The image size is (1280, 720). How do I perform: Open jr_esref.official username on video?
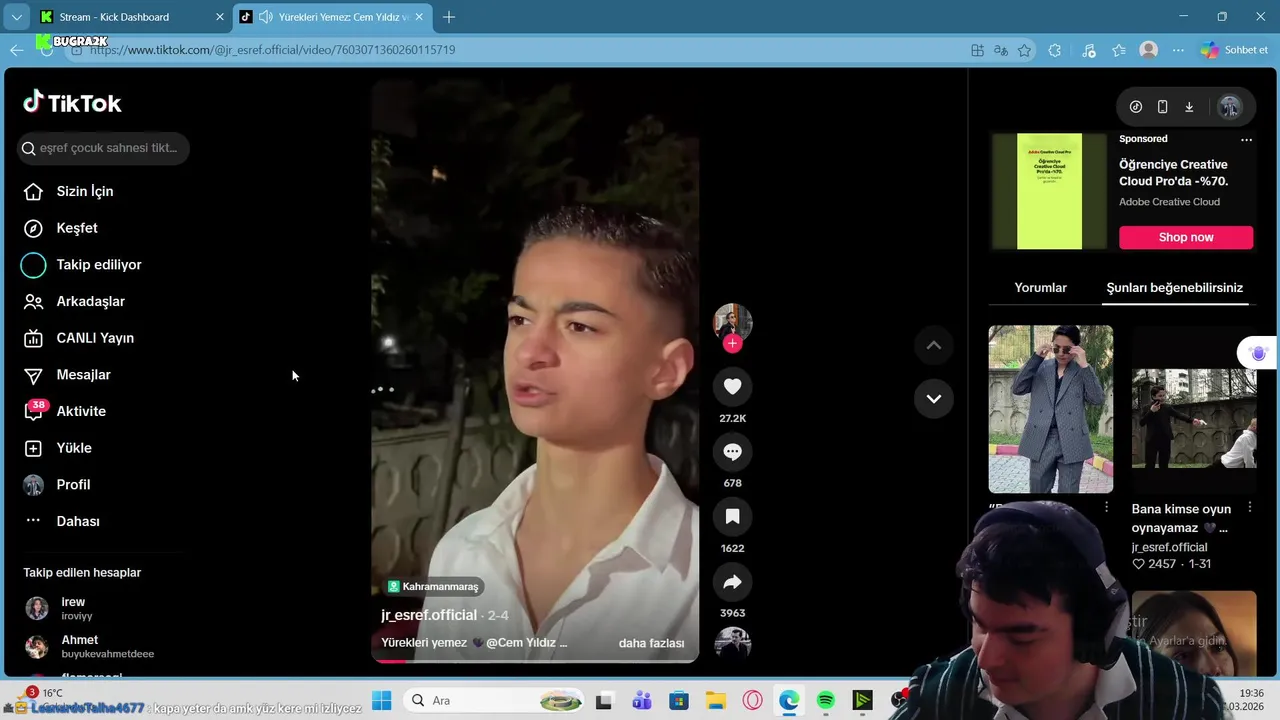click(429, 615)
